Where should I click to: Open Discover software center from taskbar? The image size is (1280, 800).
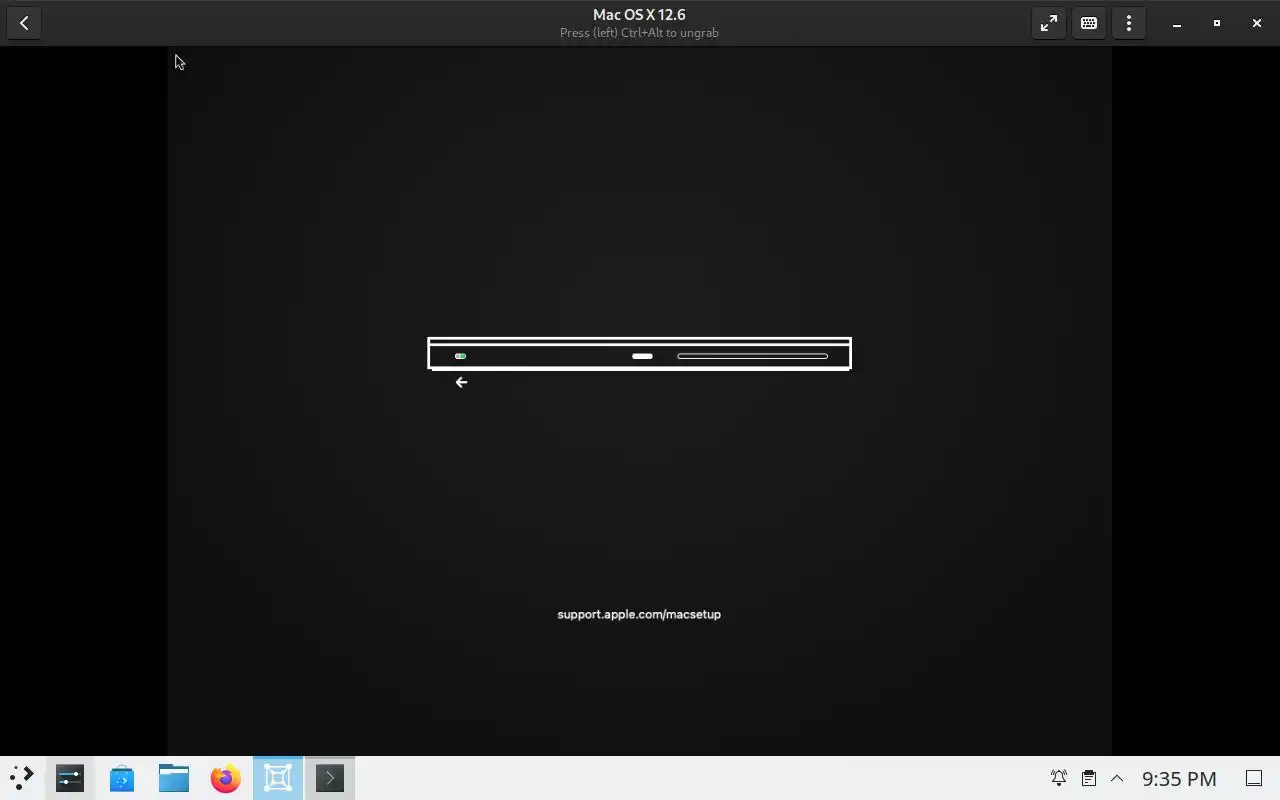[122, 778]
